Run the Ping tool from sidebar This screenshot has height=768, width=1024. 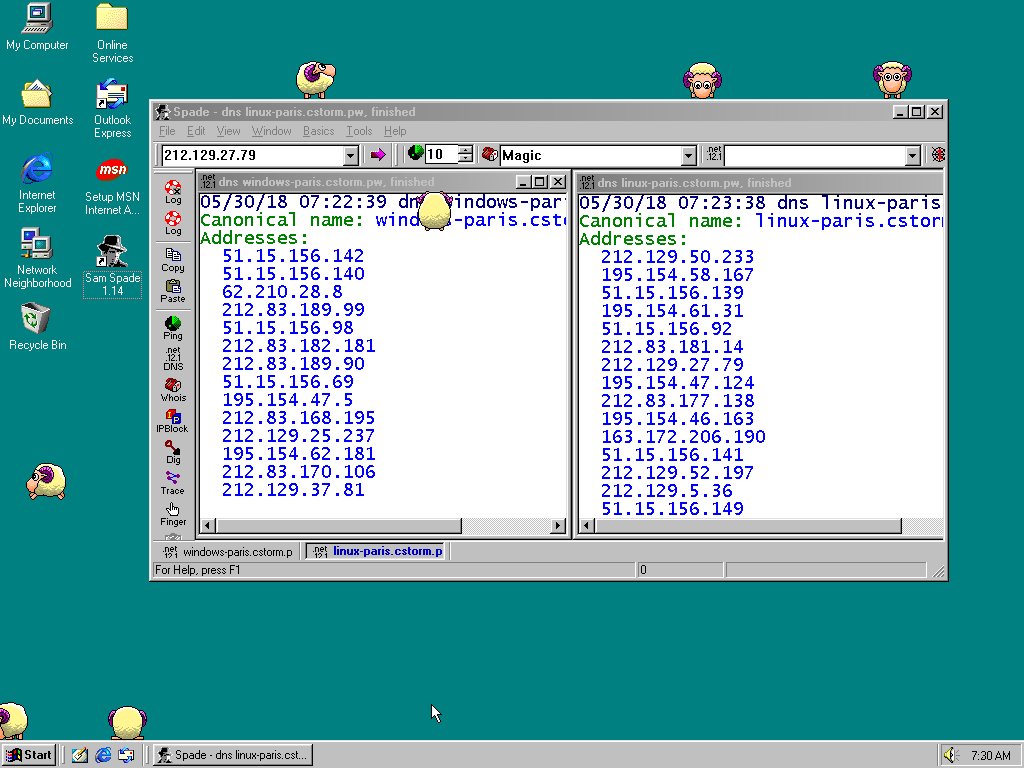pyautogui.click(x=173, y=328)
